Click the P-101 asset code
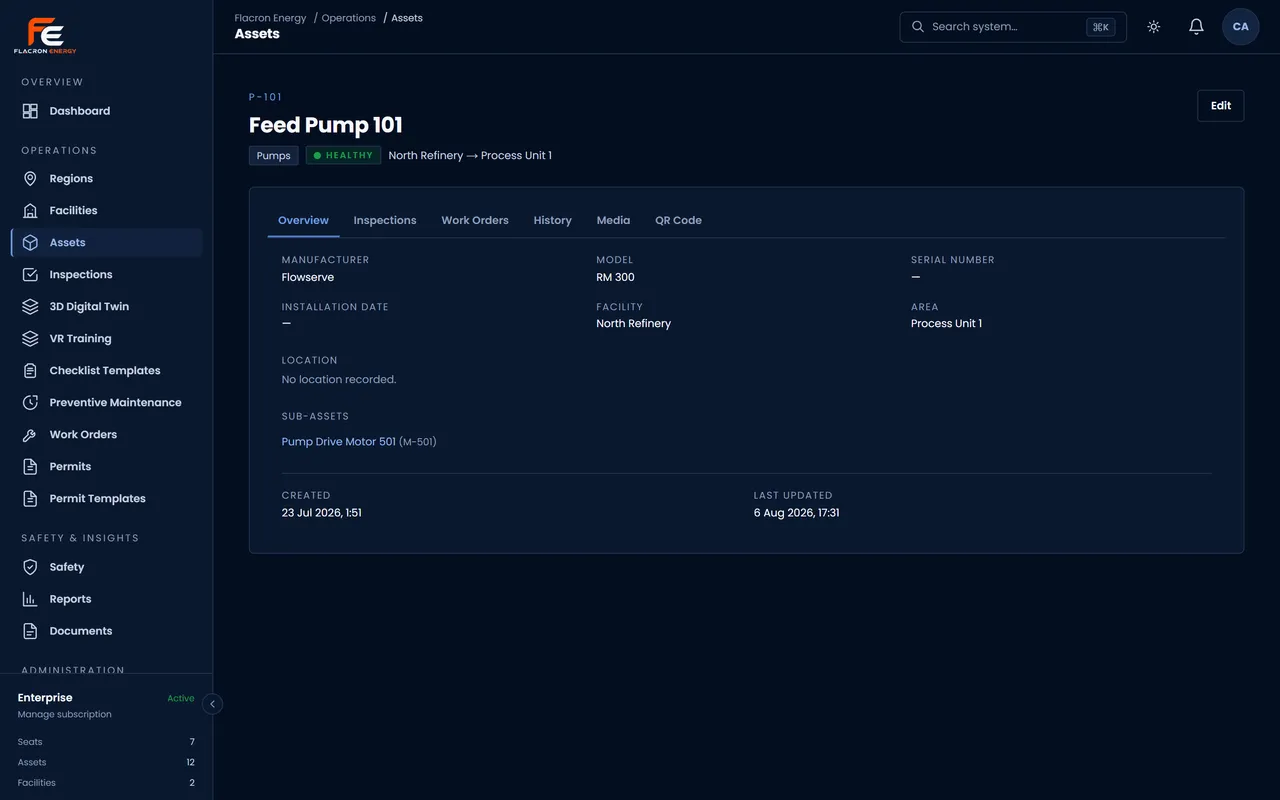The width and height of the screenshot is (1280, 800). click(x=266, y=97)
